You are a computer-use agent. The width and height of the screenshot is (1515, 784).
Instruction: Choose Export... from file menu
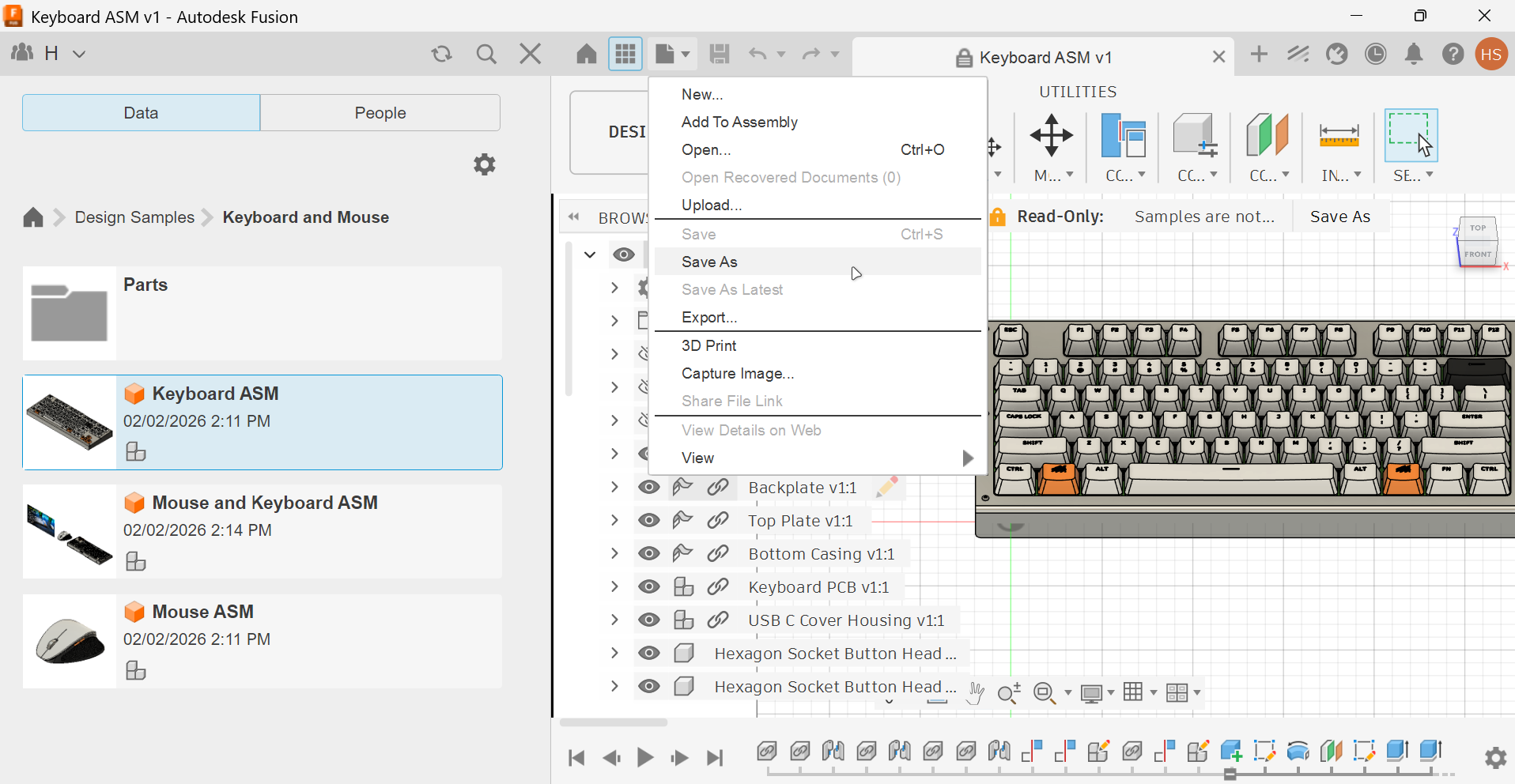tap(818, 317)
